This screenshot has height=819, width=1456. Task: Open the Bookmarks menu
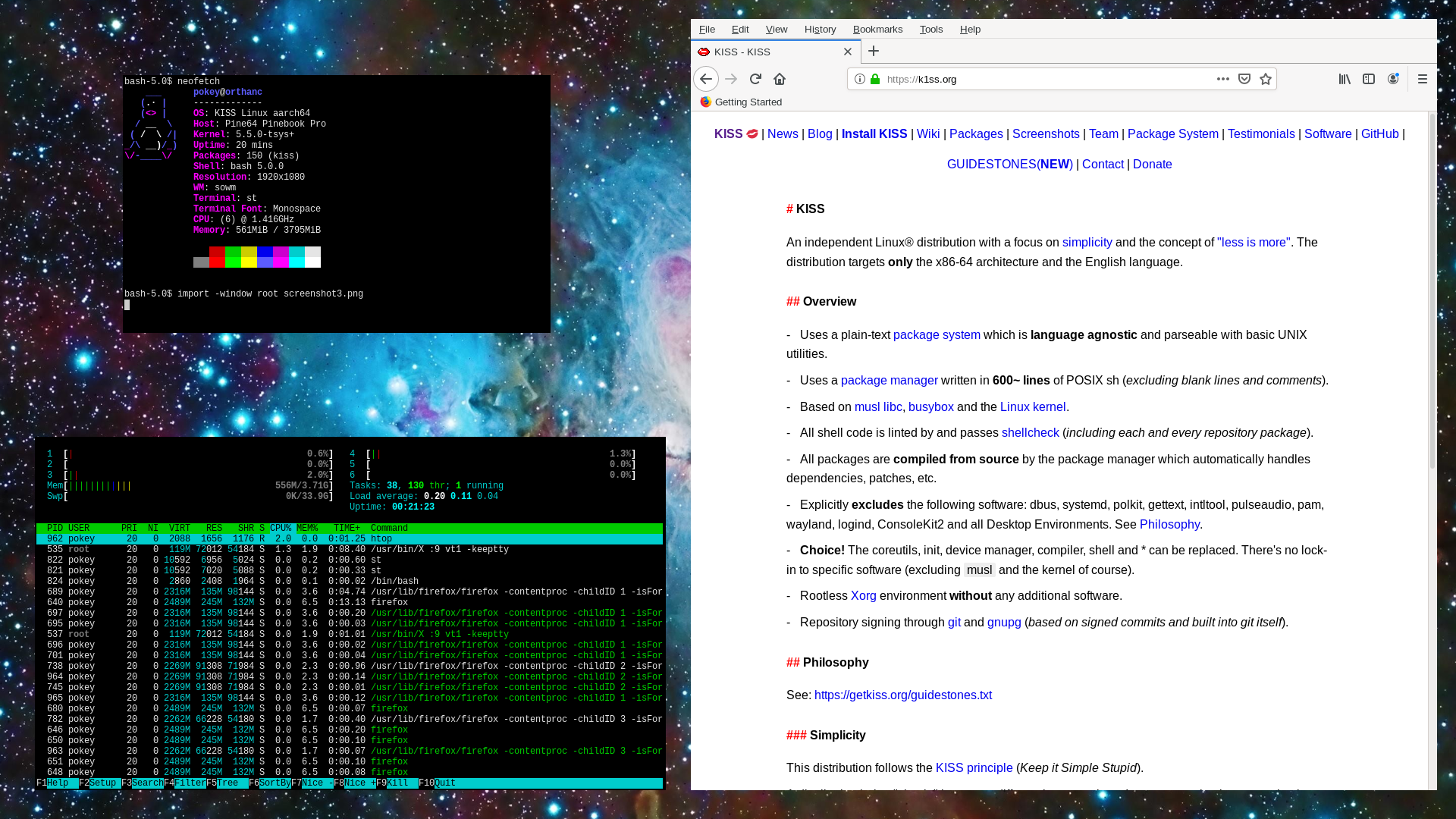[877, 30]
